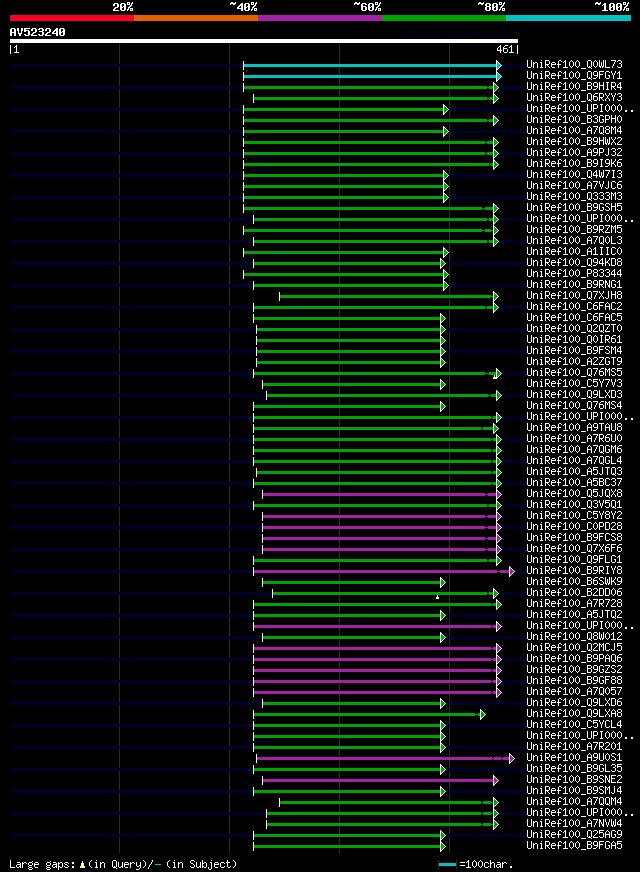
Task: Open hit UniRef100_C6FAC5
Action: tap(574, 318)
